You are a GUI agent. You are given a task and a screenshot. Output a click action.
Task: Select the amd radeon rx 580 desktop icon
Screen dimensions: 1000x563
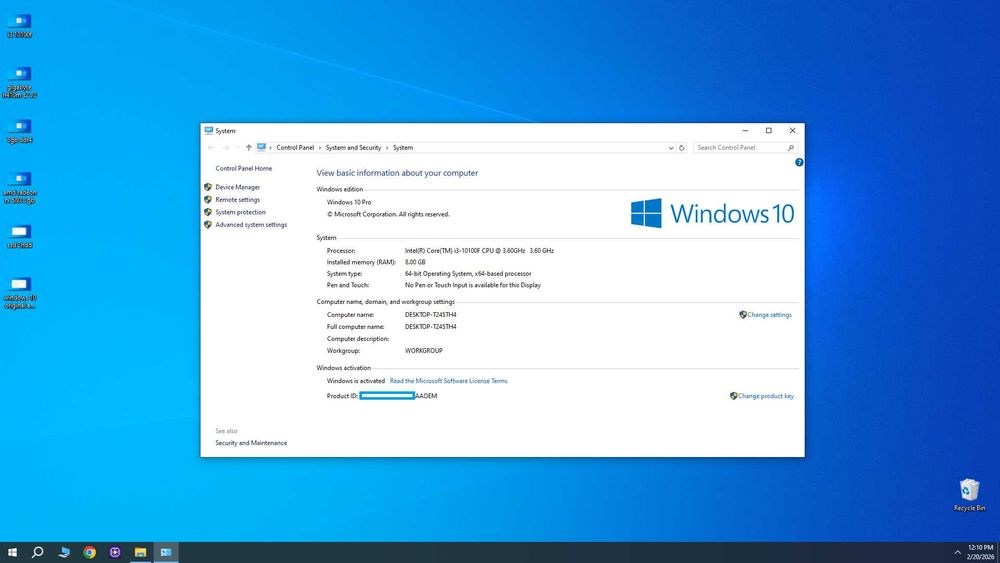pyautogui.click(x=20, y=187)
